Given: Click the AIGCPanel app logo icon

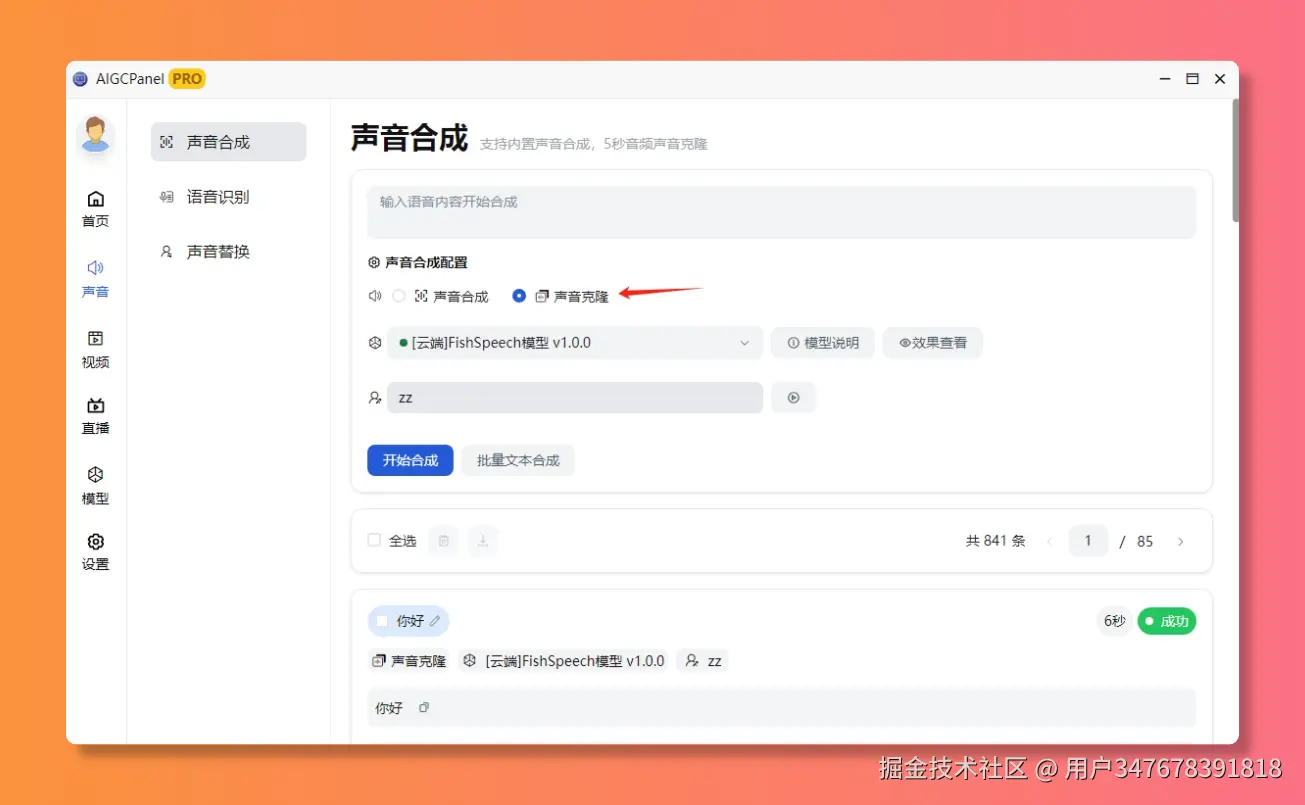Looking at the screenshot, I should tap(80, 79).
